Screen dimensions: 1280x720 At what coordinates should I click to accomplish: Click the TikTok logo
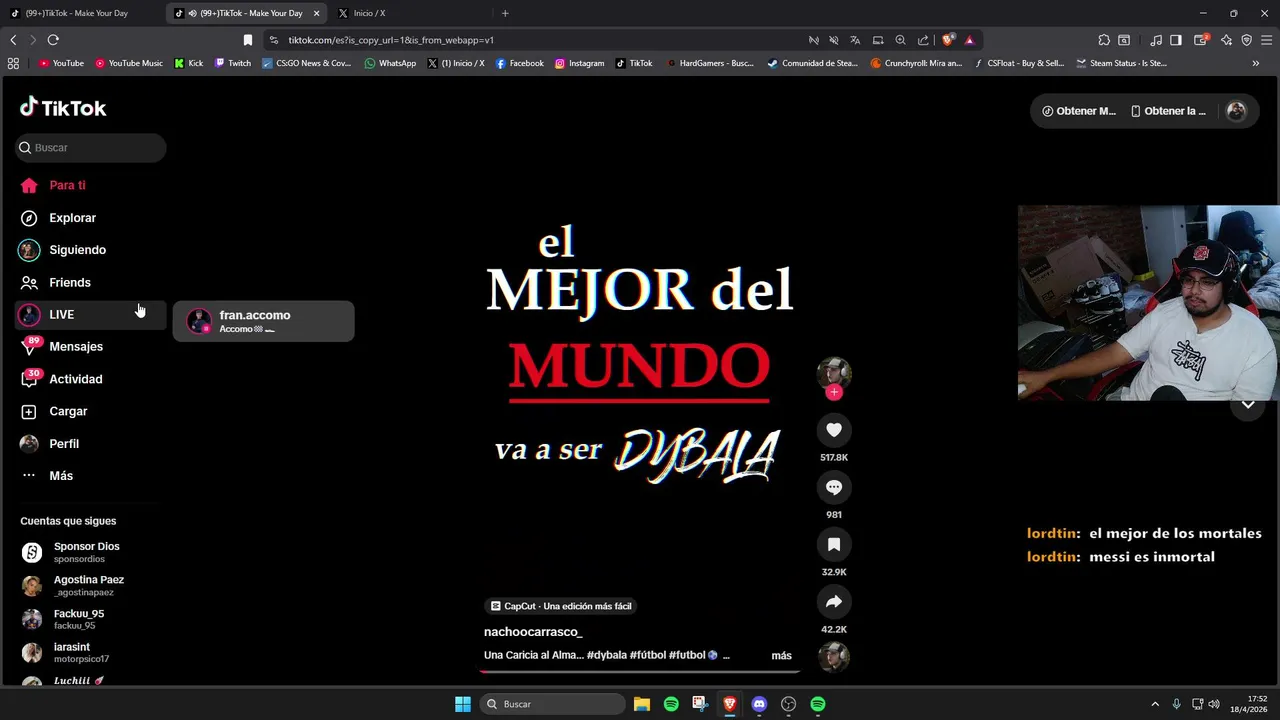63,107
